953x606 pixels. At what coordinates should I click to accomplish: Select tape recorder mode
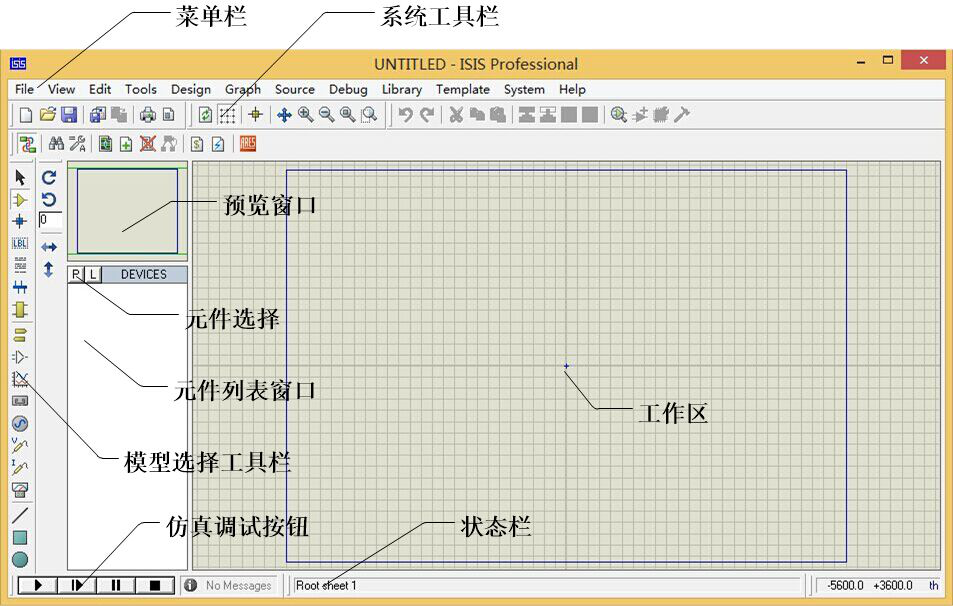[20, 401]
